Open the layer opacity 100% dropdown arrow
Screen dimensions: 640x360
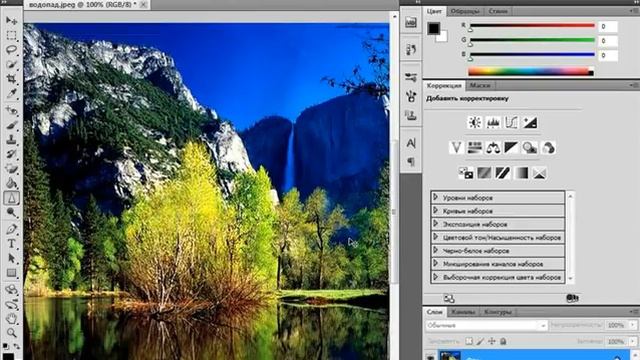(x=633, y=325)
